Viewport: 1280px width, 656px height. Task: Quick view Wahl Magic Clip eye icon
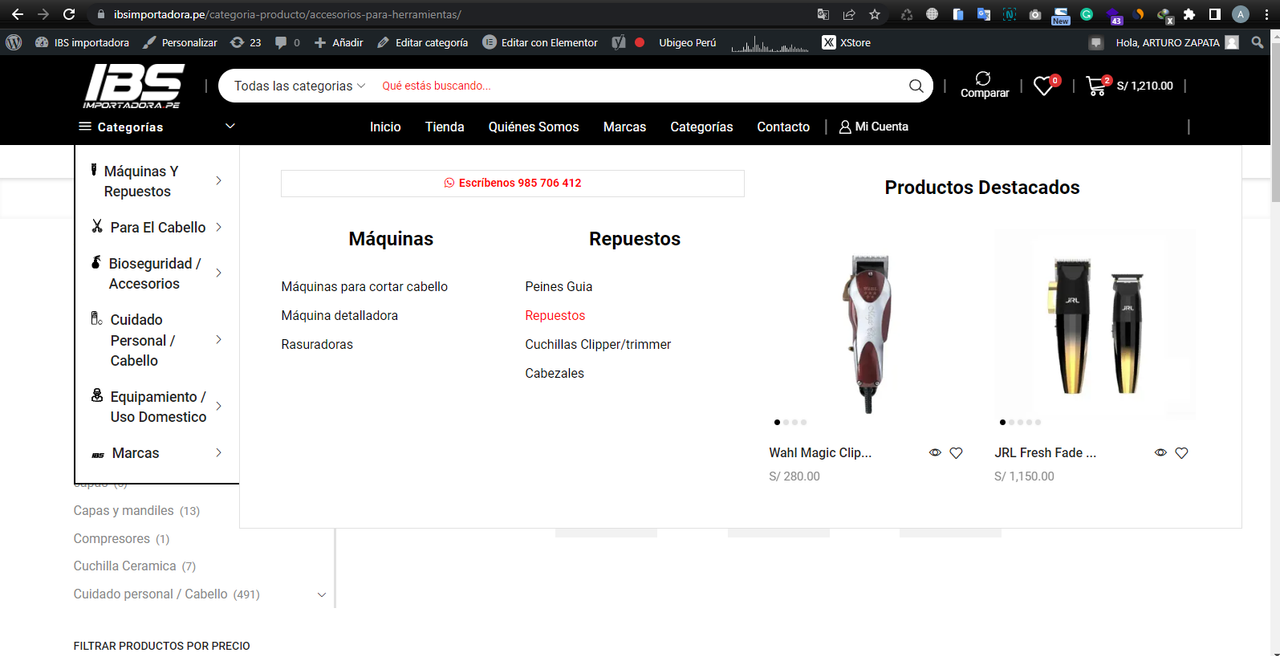coord(935,453)
